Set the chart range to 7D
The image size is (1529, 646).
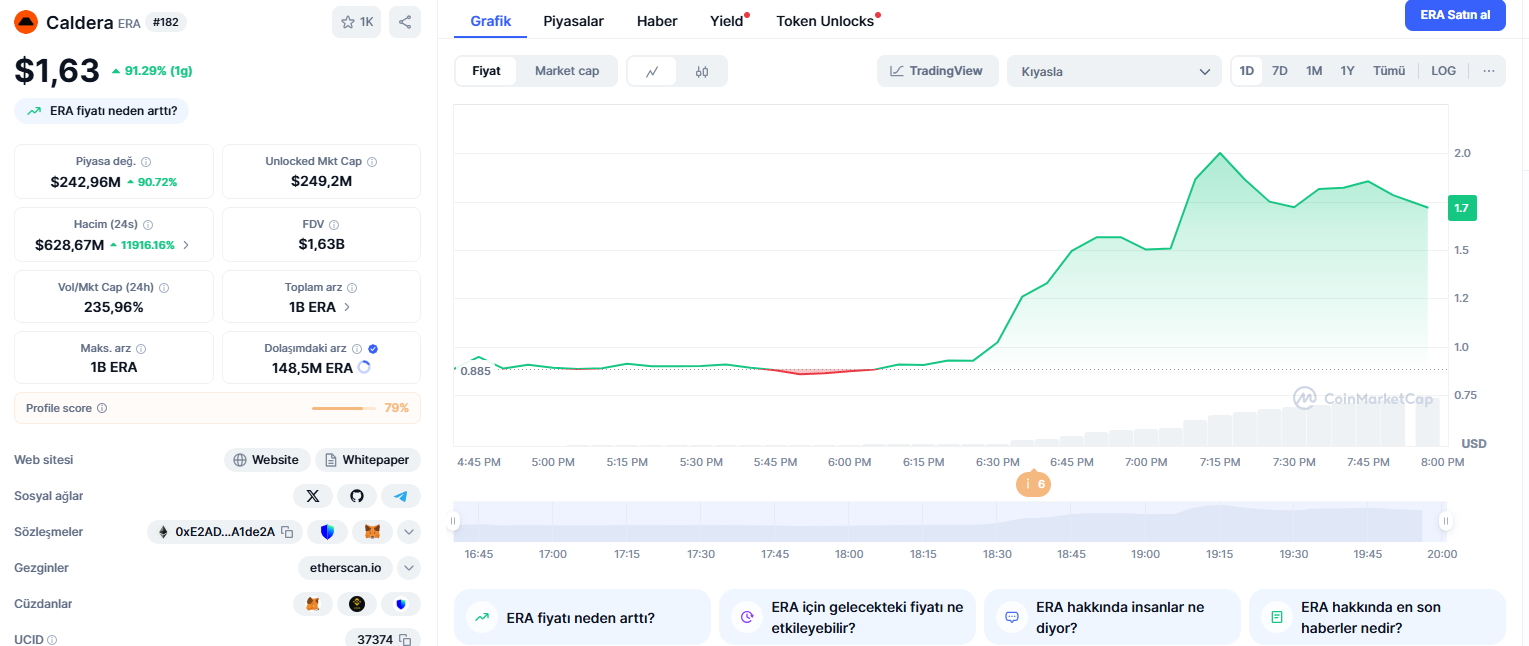(1280, 71)
